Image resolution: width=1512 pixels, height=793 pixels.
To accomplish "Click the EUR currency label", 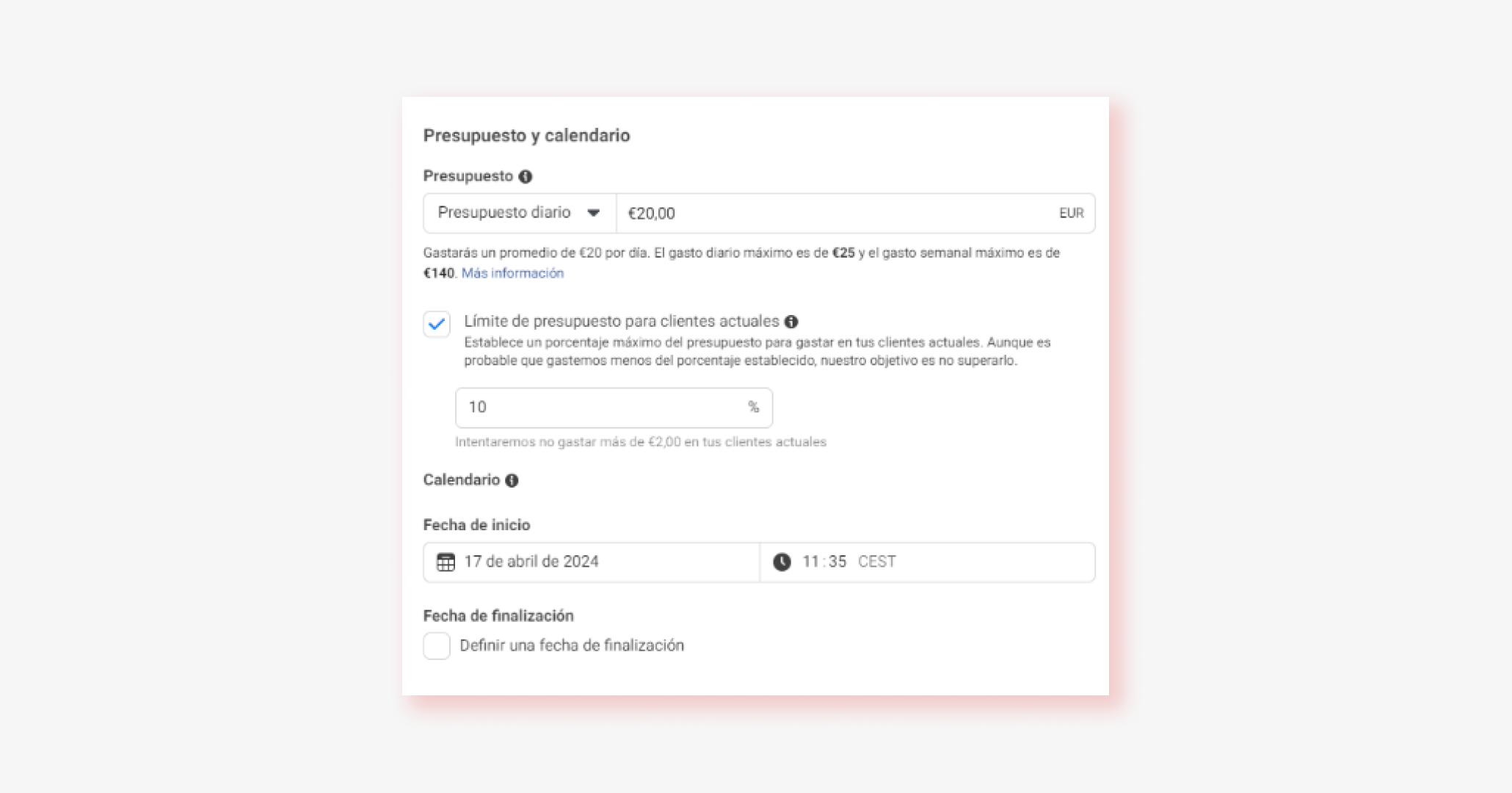I will (1071, 213).
